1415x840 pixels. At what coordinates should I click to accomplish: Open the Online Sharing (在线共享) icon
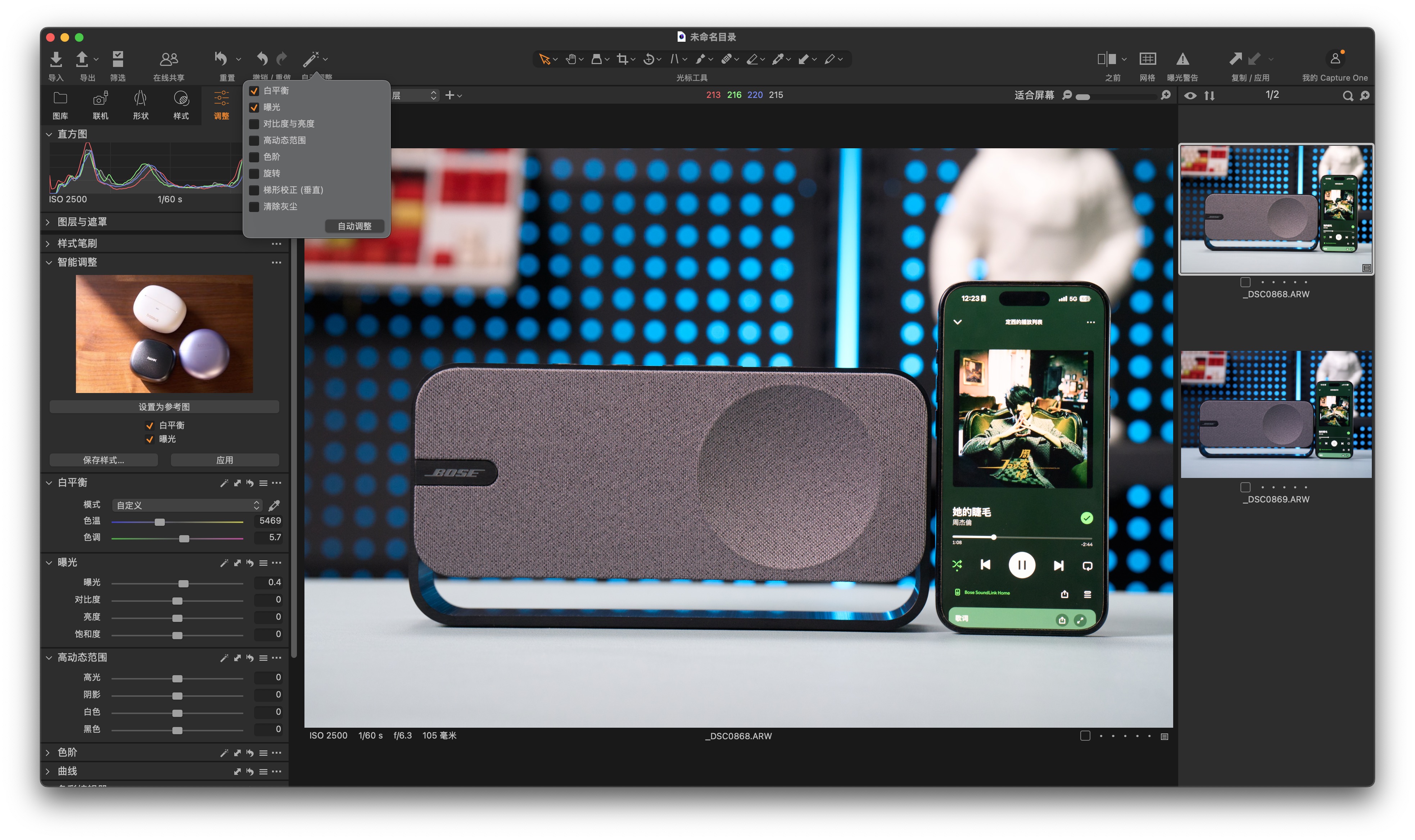point(169,59)
